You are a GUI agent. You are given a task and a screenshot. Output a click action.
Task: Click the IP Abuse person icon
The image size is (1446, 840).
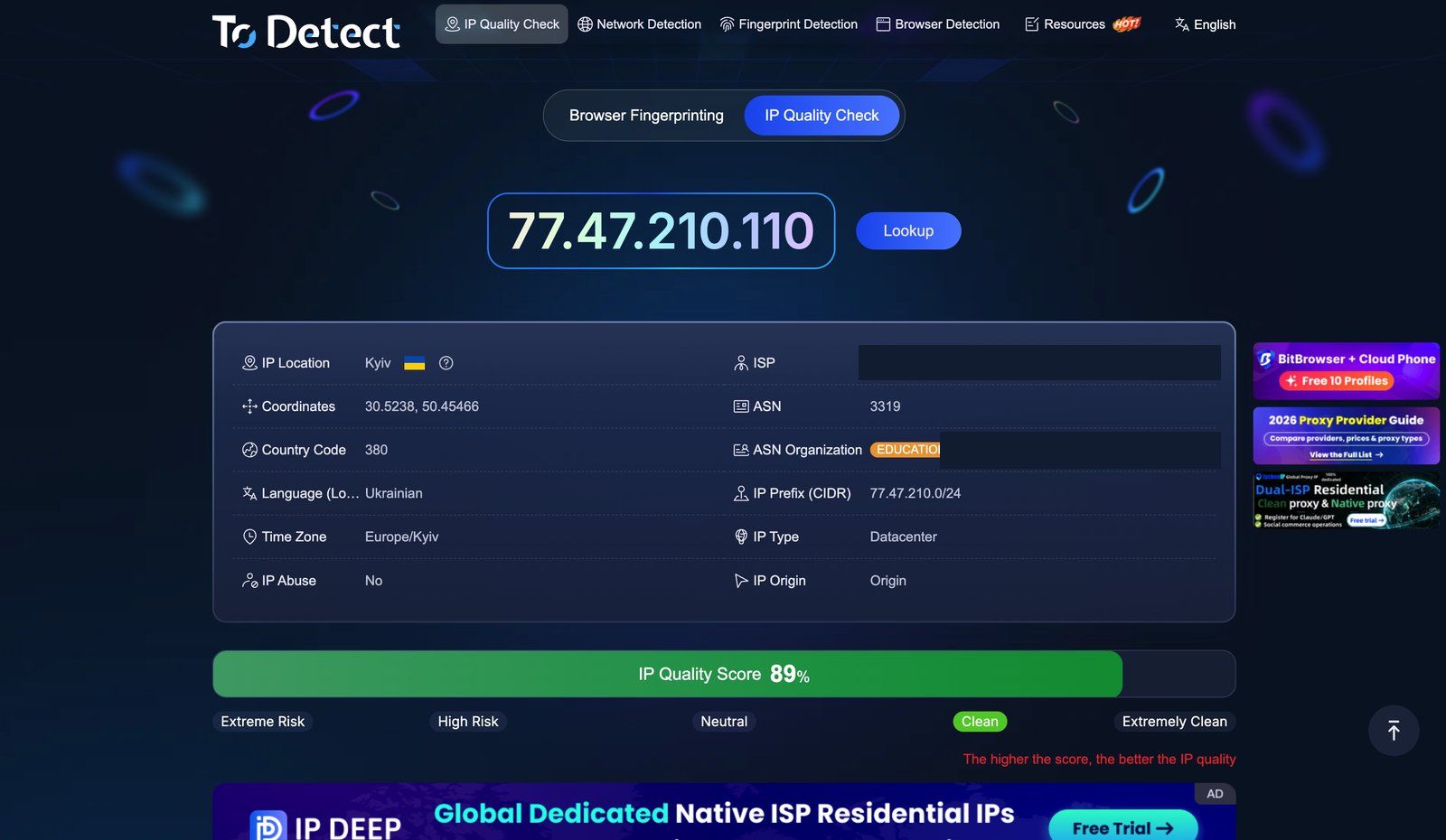coord(249,581)
